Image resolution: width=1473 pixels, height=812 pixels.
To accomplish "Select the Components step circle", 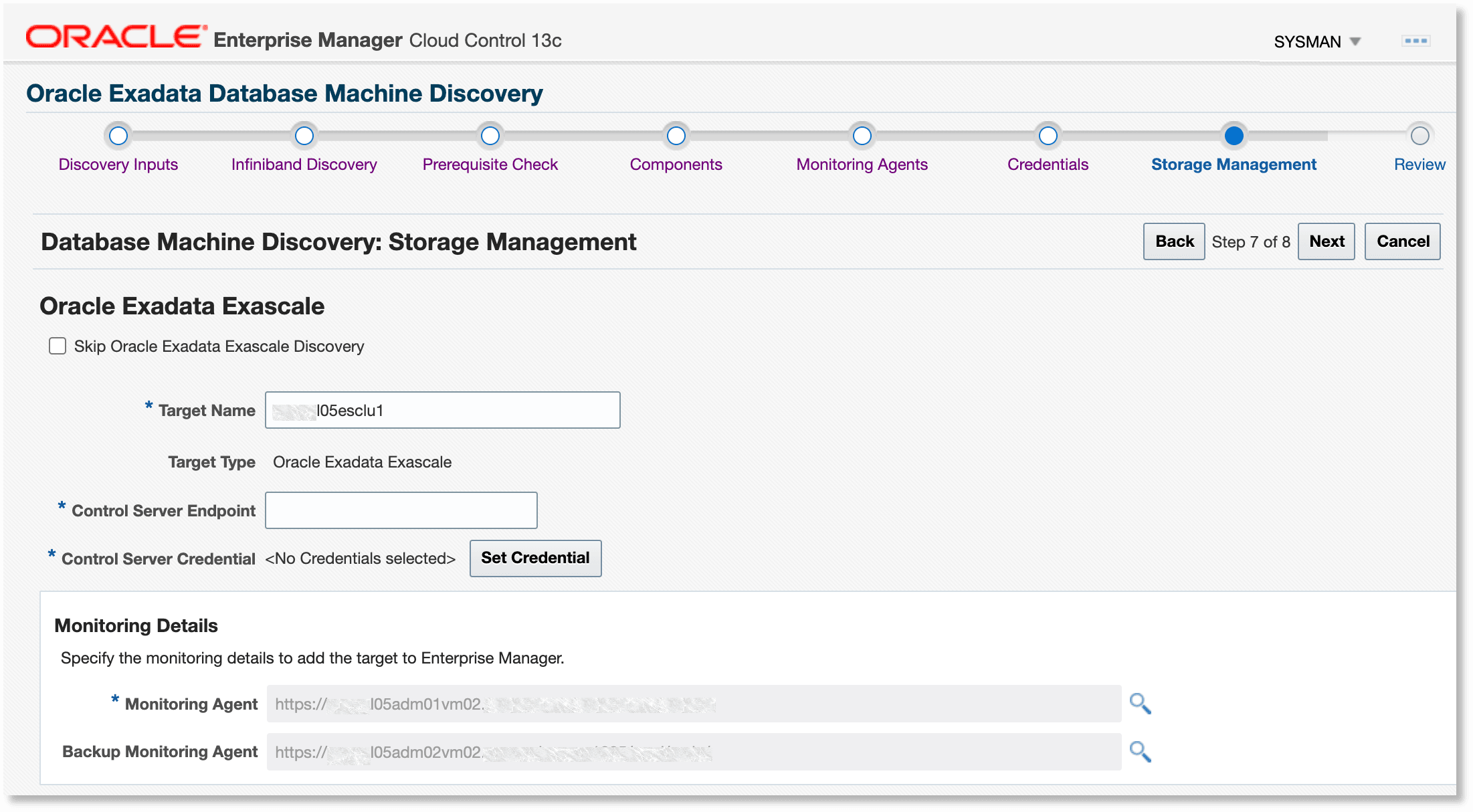I will coord(676,136).
